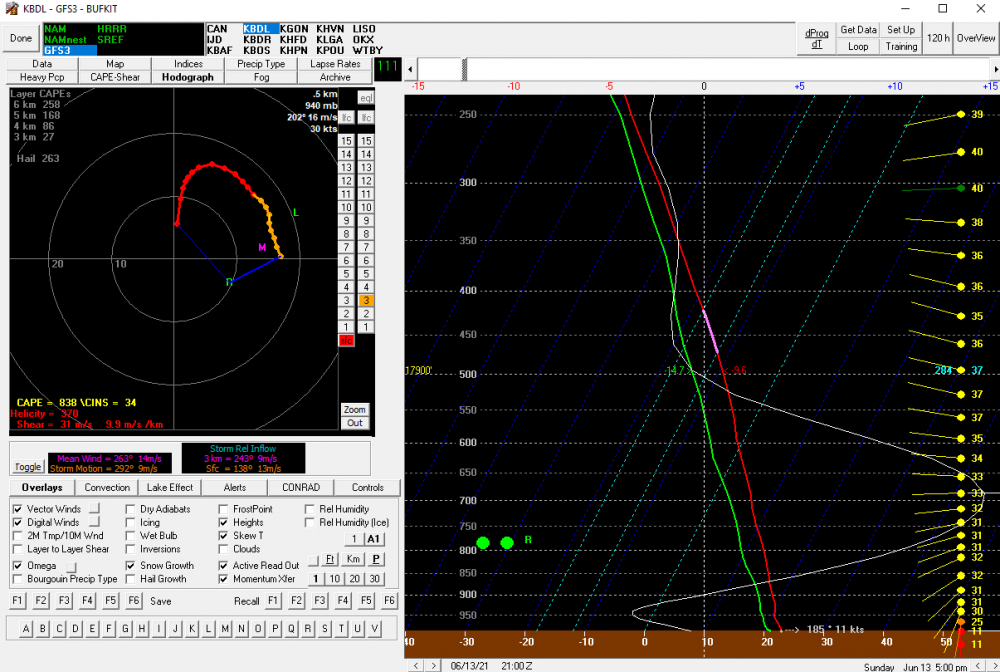Click the F3 save slot button
Viewport: 1000px width, 672px height.
64,601
